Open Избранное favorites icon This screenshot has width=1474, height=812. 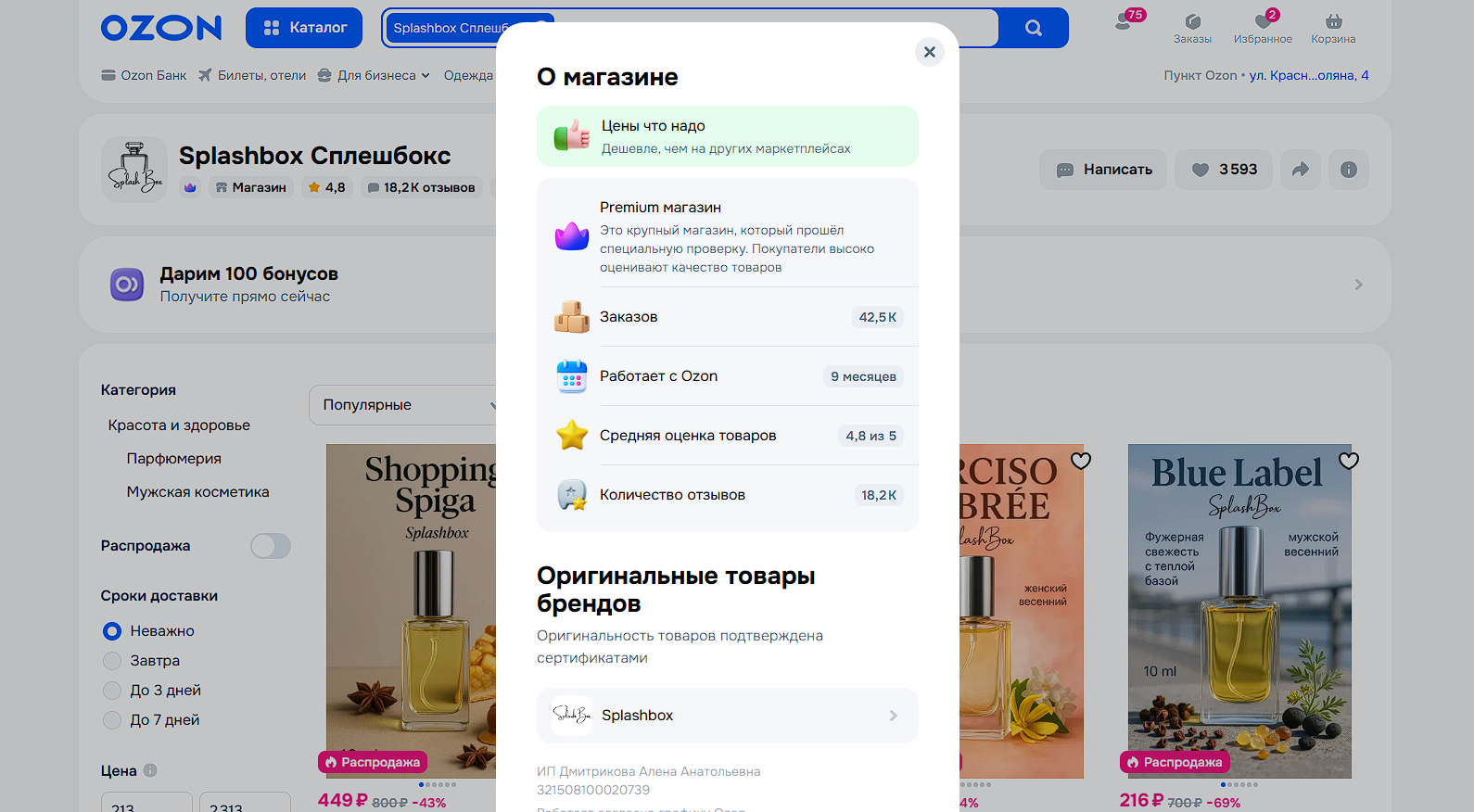[x=1262, y=28]
